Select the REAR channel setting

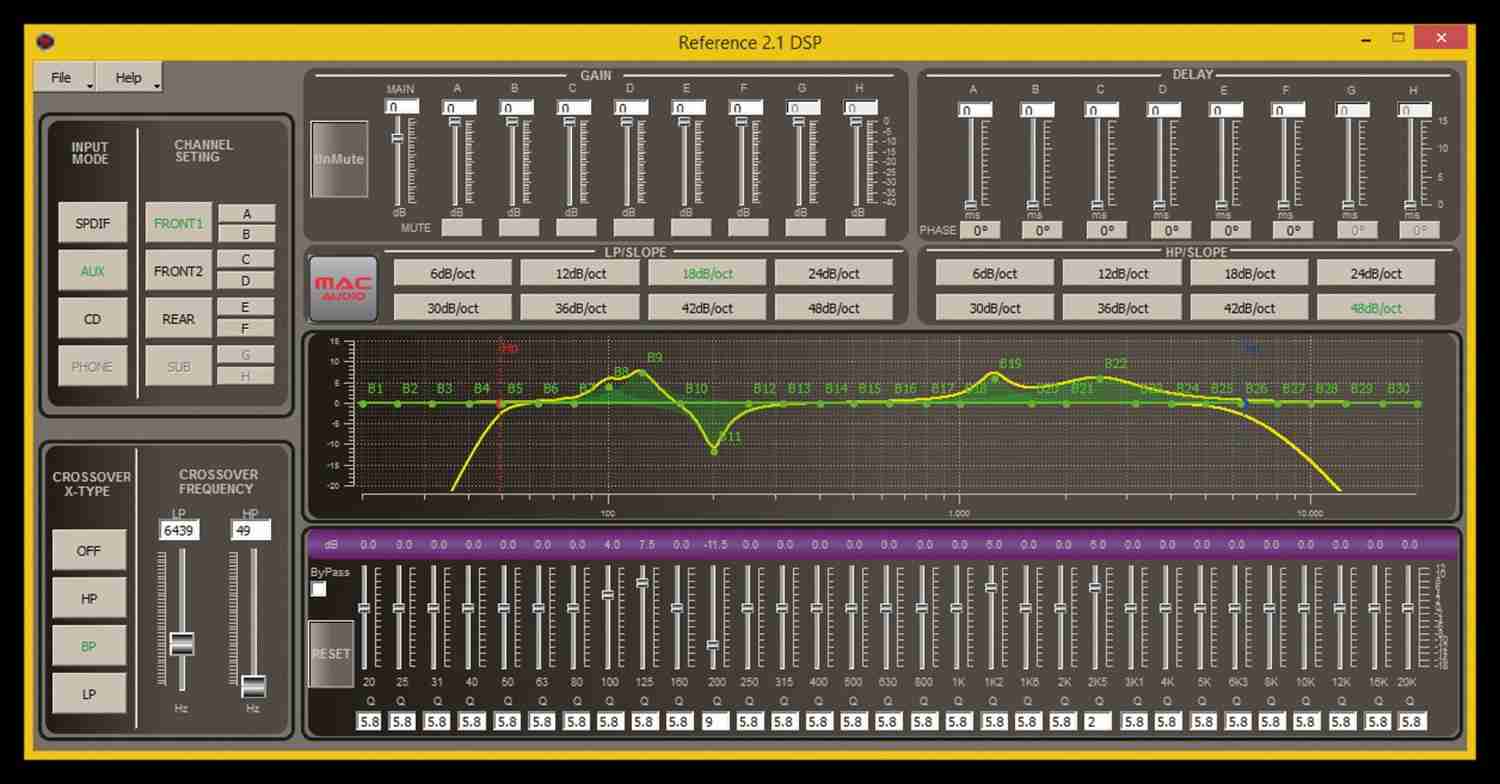(179, 319)
